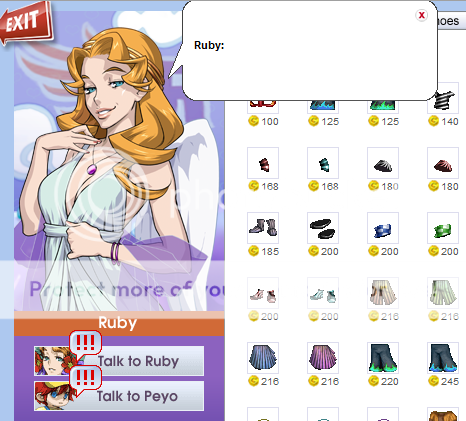466x421 pixels.
Task: Select the red glove item priced 168
Action: (x=263, y=163)
